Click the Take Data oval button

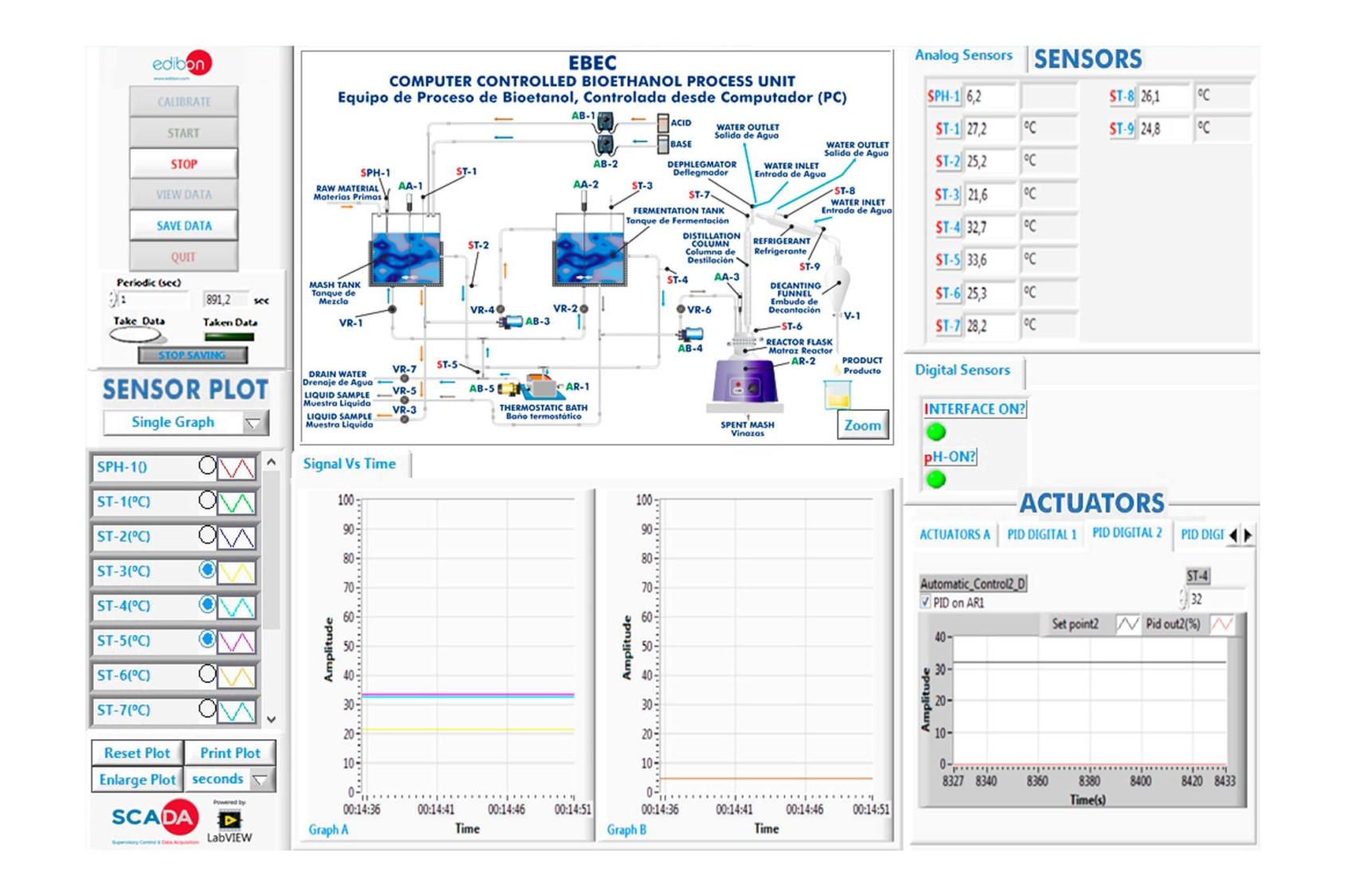tap(135, 335)
